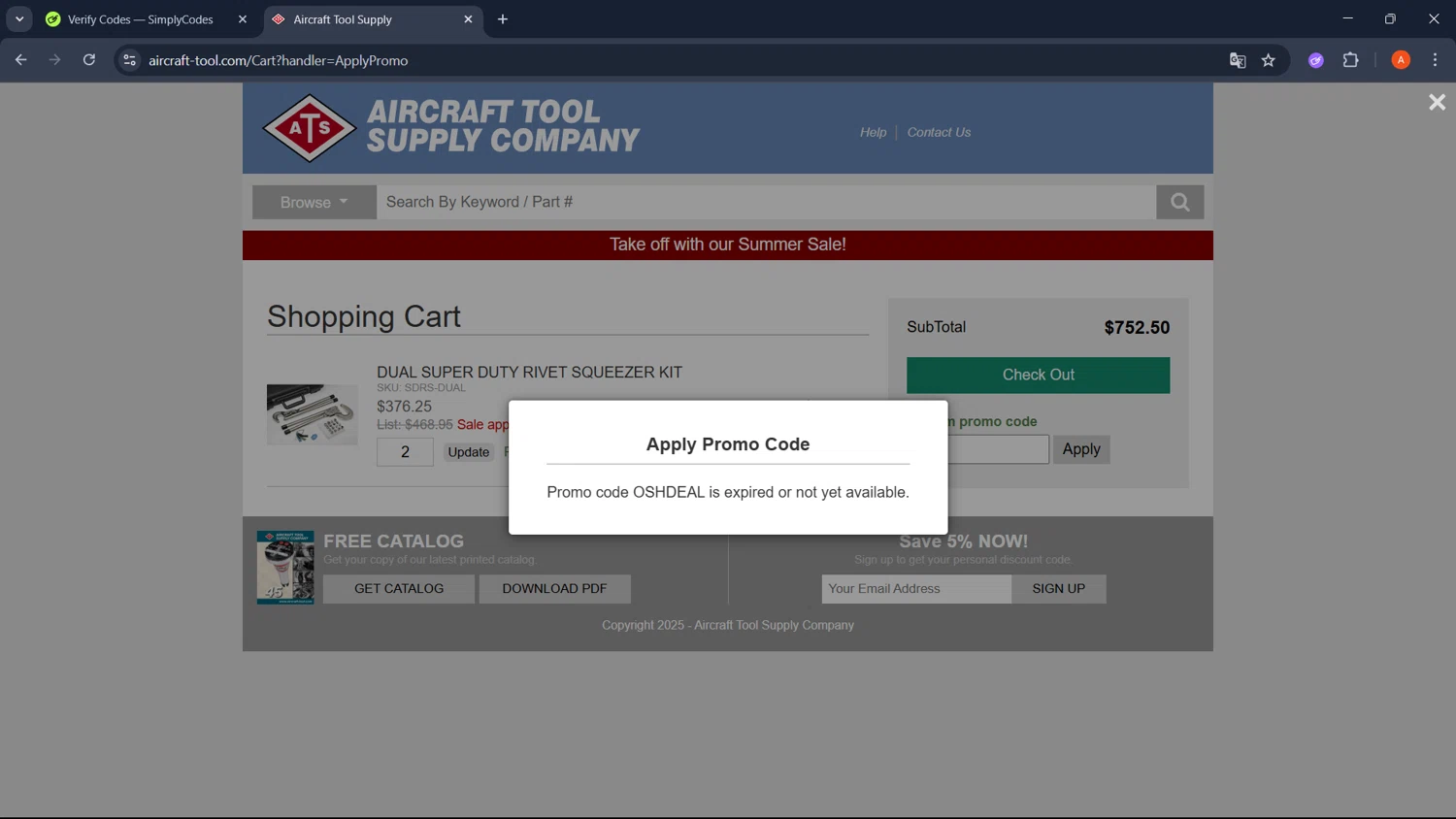Open DUAL SUPER DUTY RIVET SQUEEZER KIT link
Image resolution: width=1456 pixels, height=819 pixels.
pos(529,372)
